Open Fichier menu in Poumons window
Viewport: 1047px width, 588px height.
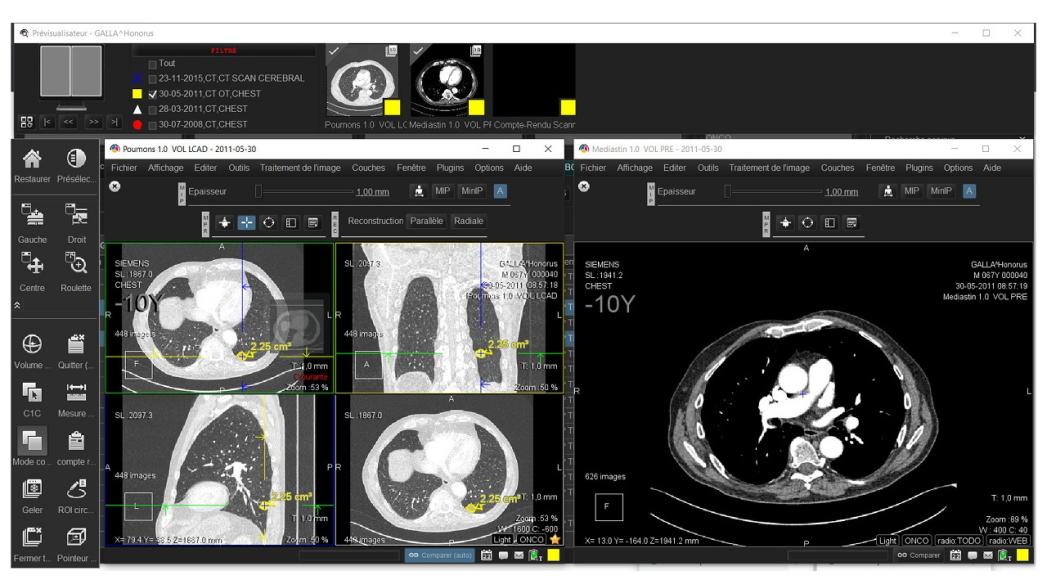click(x=124, y=167)
